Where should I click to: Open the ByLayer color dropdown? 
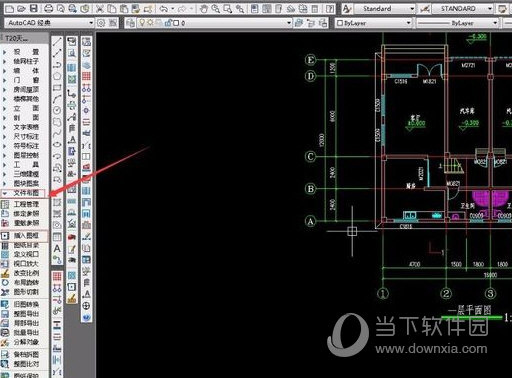[373, 23]
